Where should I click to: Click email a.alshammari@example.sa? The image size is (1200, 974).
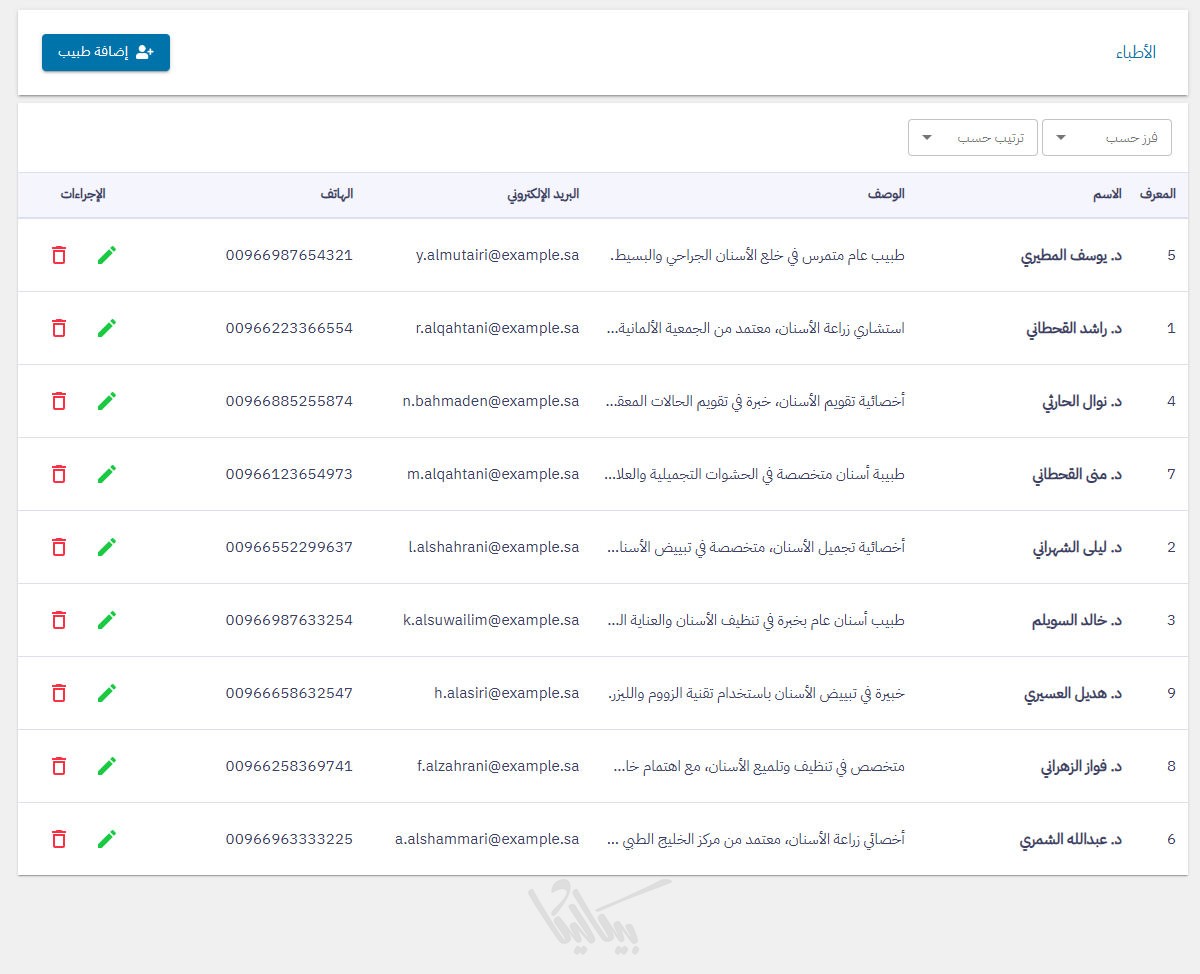[x=487, y=839]
